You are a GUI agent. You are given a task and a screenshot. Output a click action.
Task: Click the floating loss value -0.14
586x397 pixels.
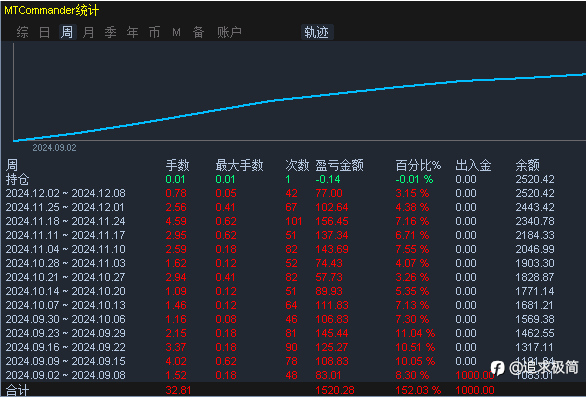328,179
